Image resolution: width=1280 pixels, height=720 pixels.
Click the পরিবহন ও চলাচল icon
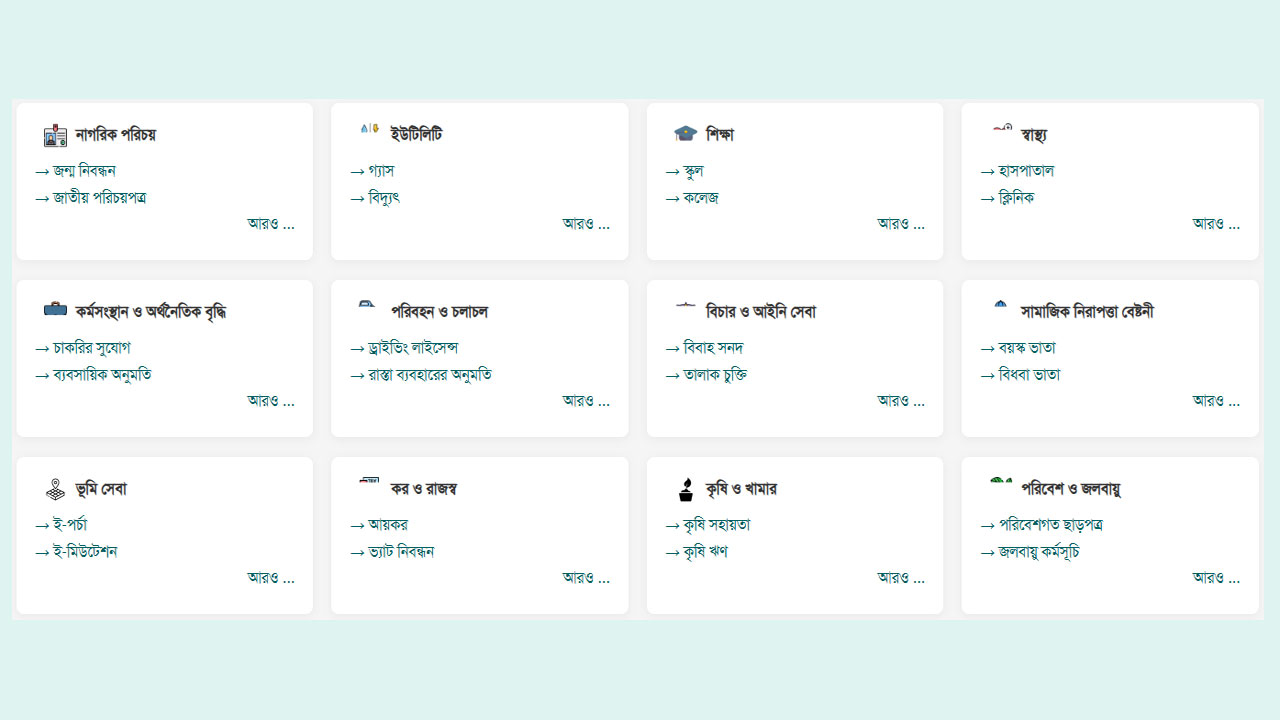pos(369,304)
